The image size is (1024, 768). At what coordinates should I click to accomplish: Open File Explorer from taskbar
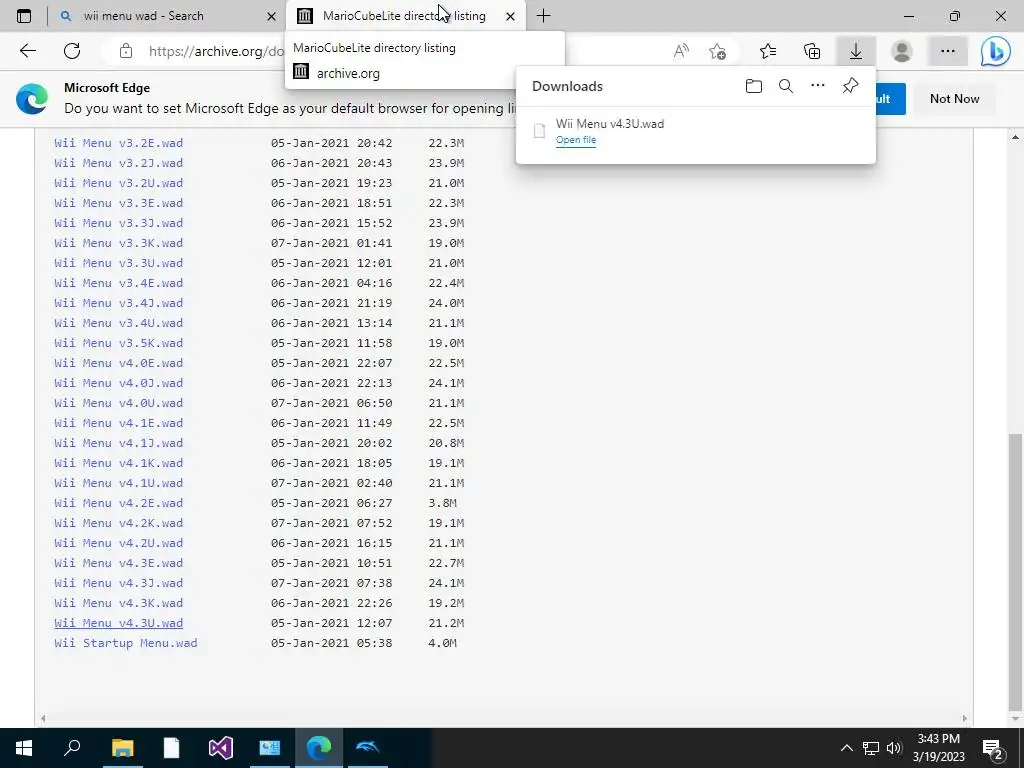pyautogui.click(x=122, y=748)
